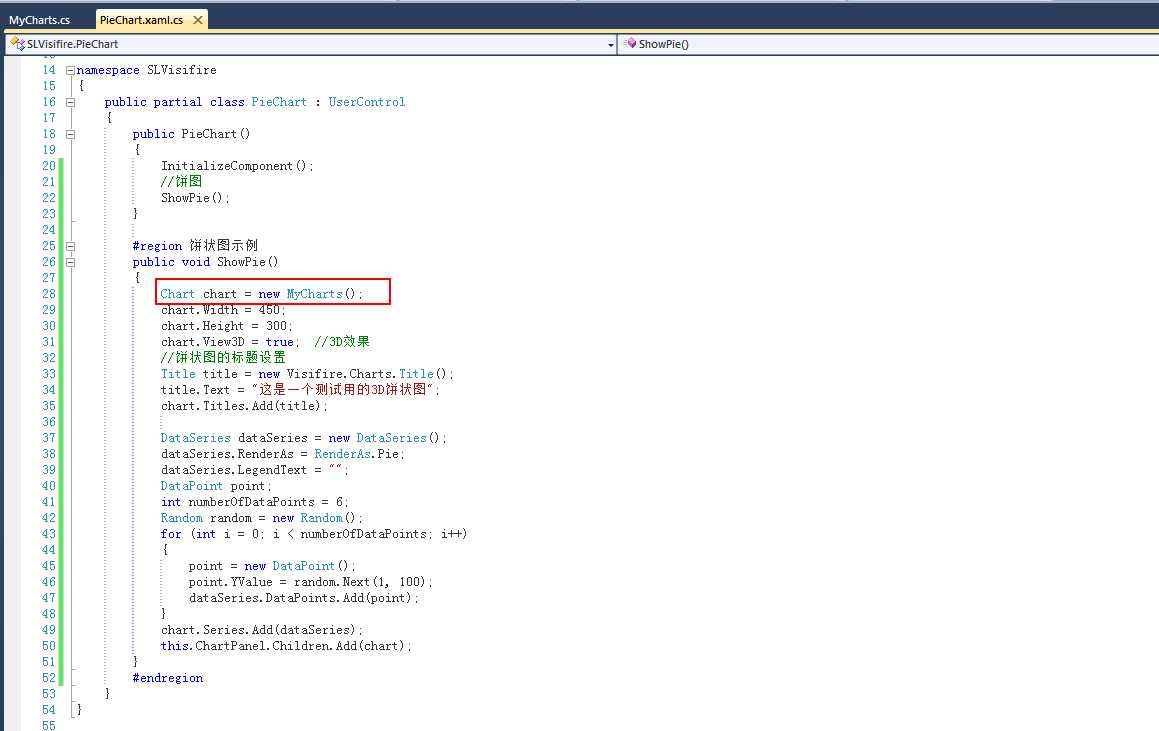Click the chart.View3D = true statement
The width and height of the screenshot is (1159, 731).
[230, 342]
